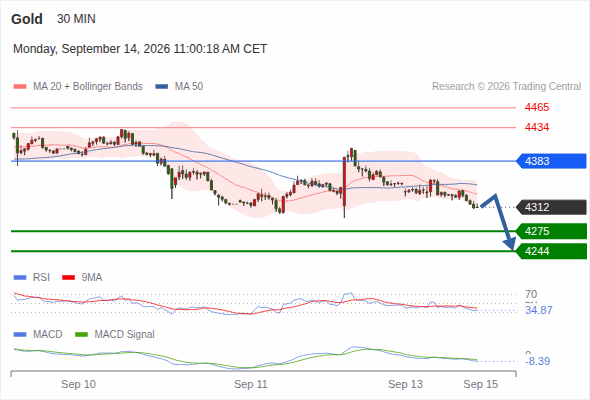Screen dimensions: 590x400
Task: Click the 4434 resistance label
Action: (x=537, y=128)
